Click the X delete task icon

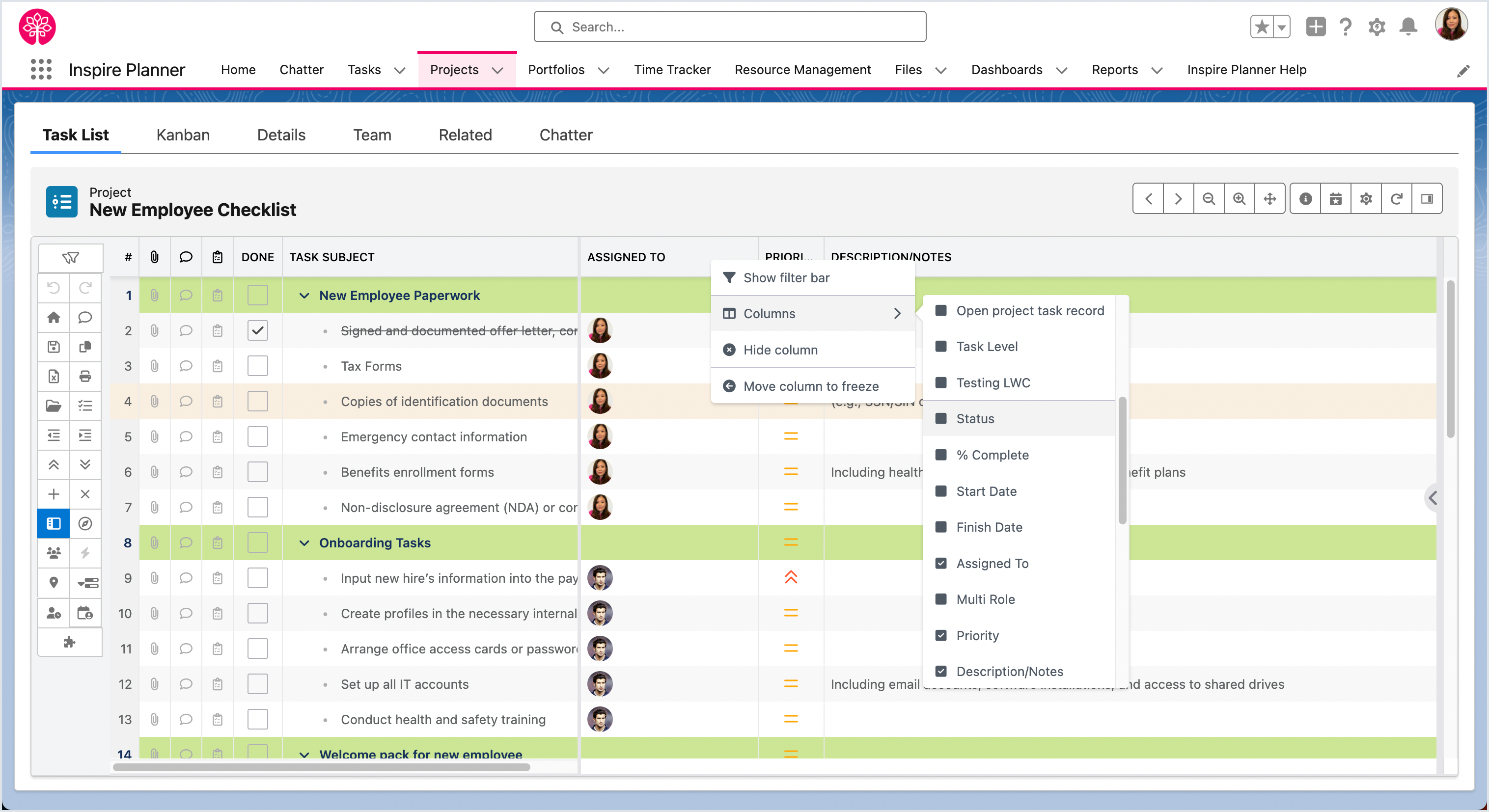pos(85,494)
